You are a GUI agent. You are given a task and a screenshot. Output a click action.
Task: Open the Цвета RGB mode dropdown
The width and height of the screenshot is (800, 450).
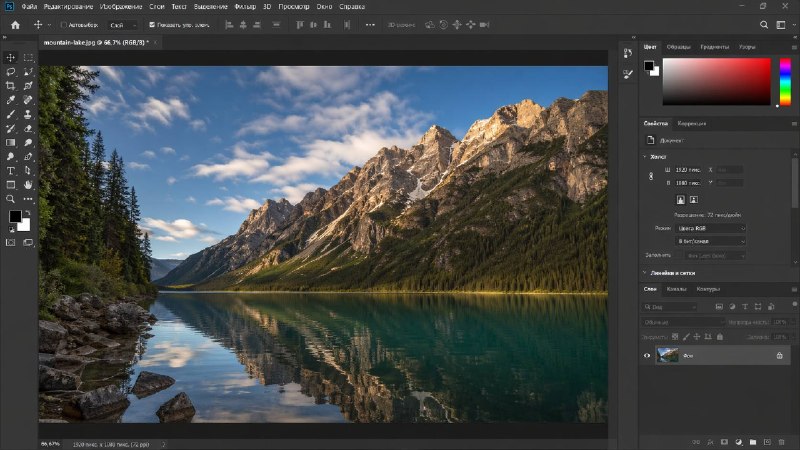point(711,228)
